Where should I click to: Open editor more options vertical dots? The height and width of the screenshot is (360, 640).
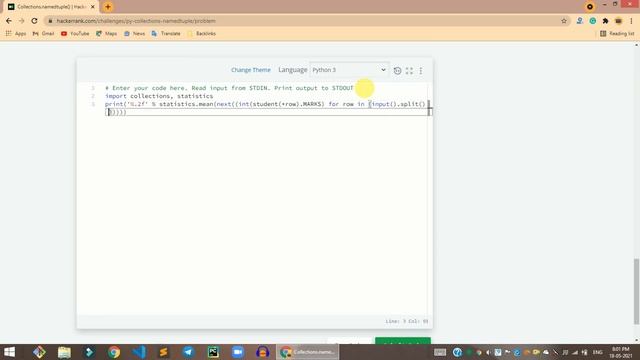(x=421, y=71)
